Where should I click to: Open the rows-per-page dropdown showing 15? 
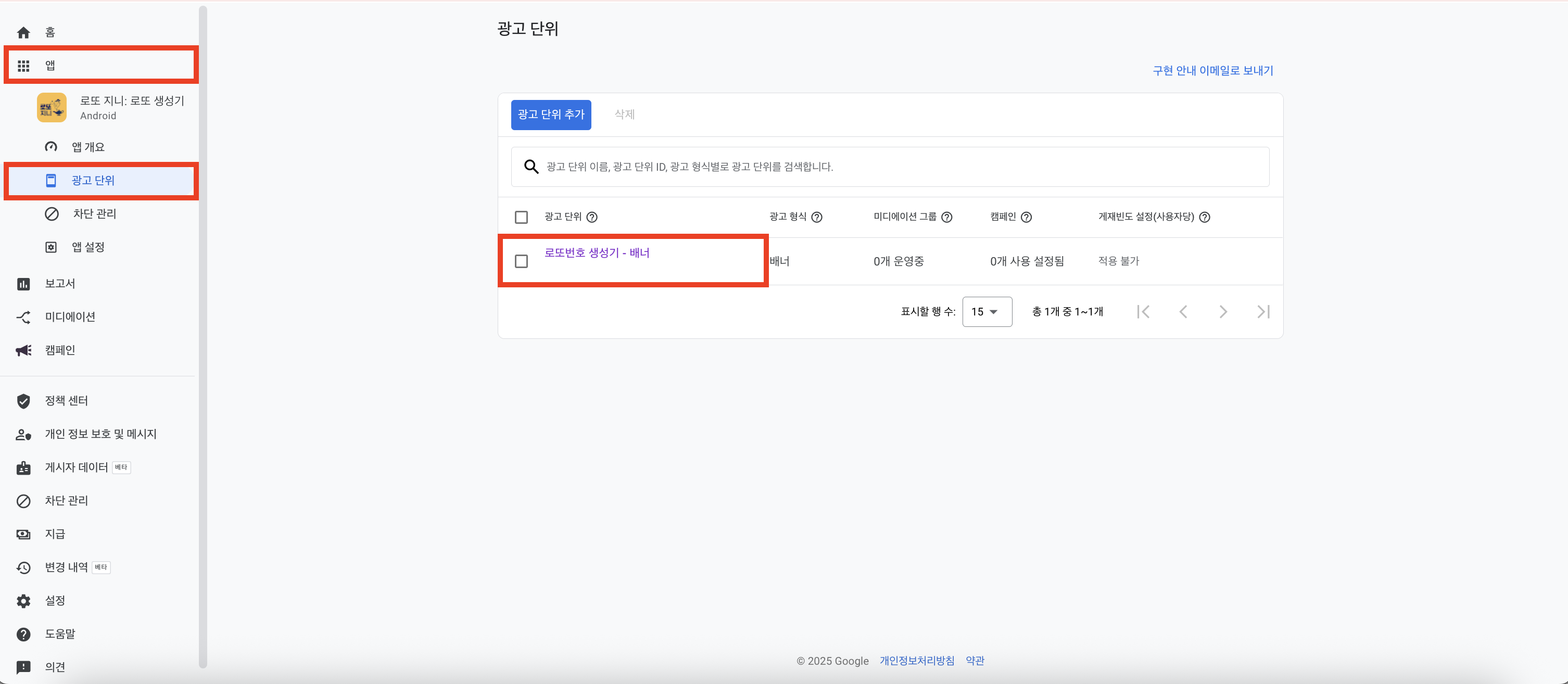coord(987,312)
